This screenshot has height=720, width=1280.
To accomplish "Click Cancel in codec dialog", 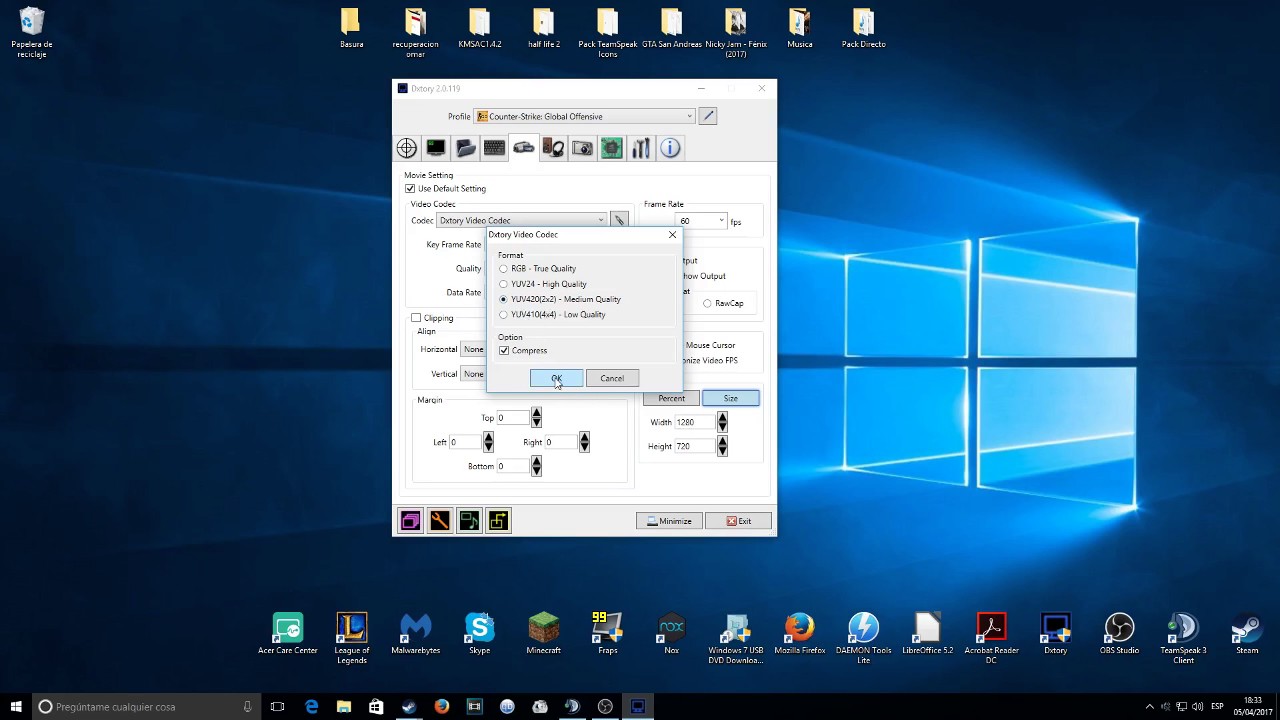I will (x=612, y=378).
